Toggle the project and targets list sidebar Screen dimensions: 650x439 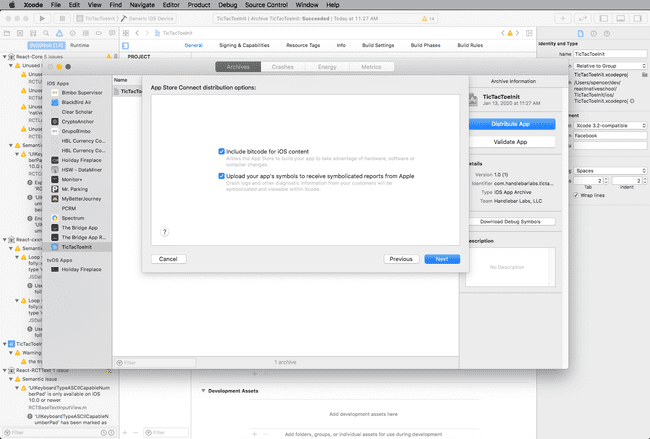coord(126,46)
